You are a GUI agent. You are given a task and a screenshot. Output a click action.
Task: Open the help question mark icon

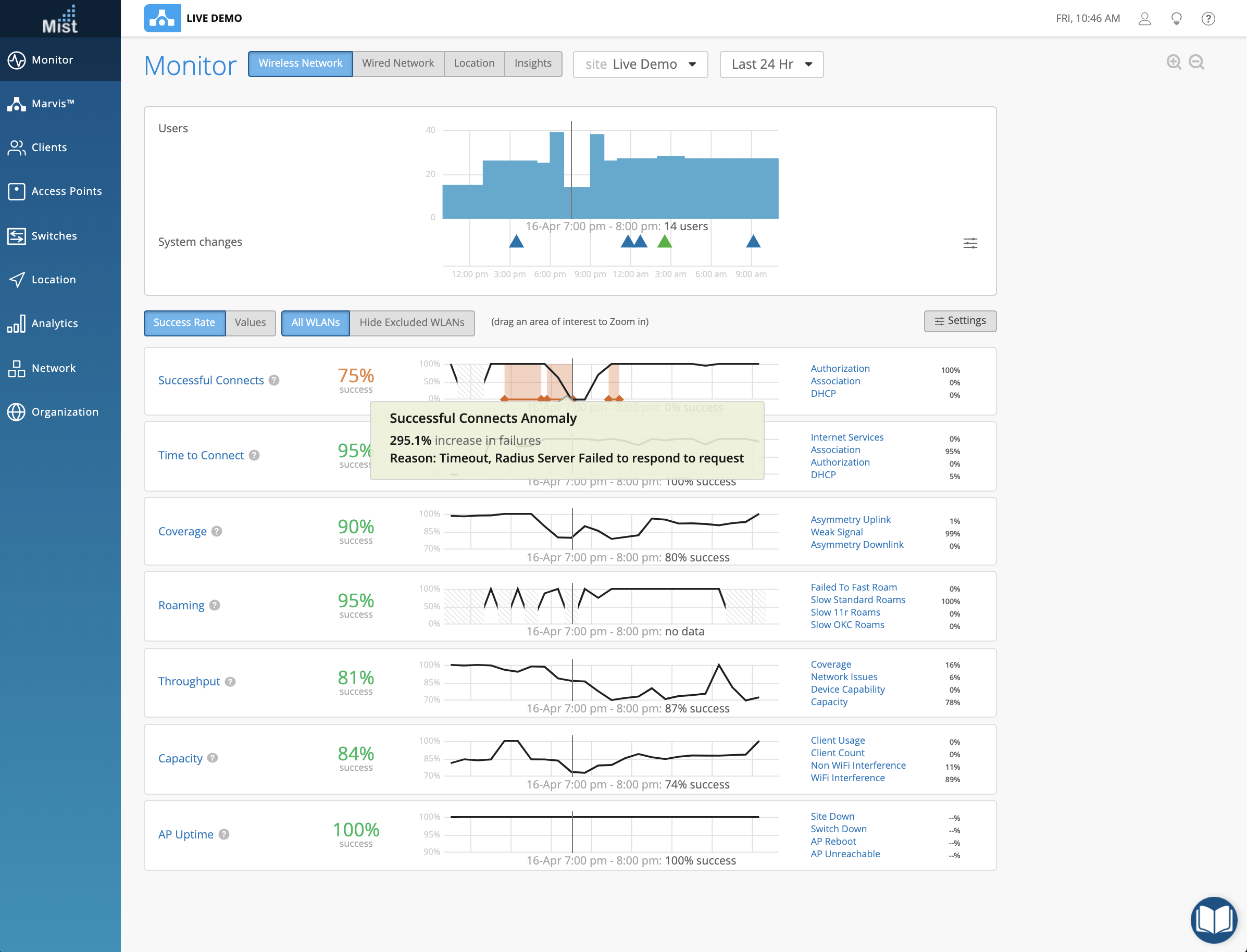click(1208, 19)
